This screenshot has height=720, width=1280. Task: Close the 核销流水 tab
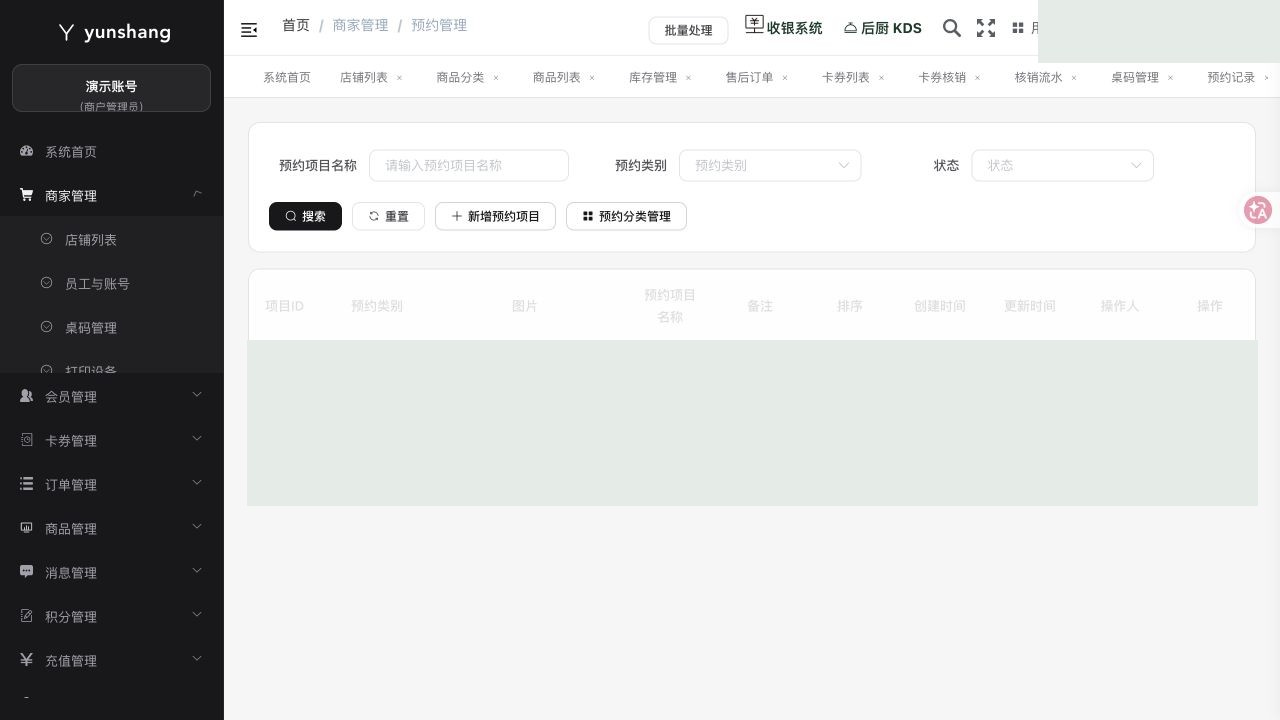pos(1075,77)
